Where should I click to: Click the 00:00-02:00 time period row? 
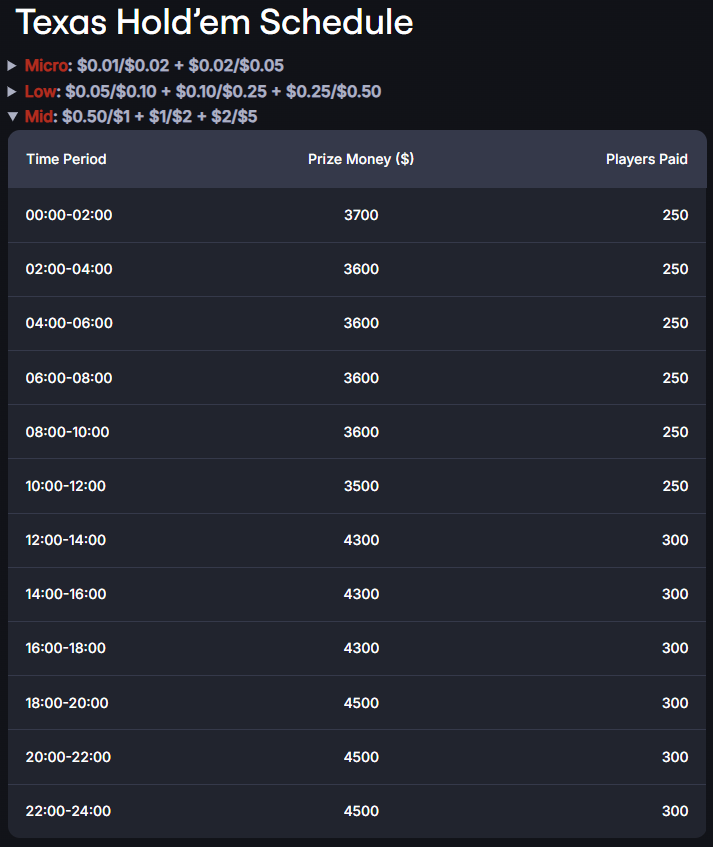[x=357, y=215]
